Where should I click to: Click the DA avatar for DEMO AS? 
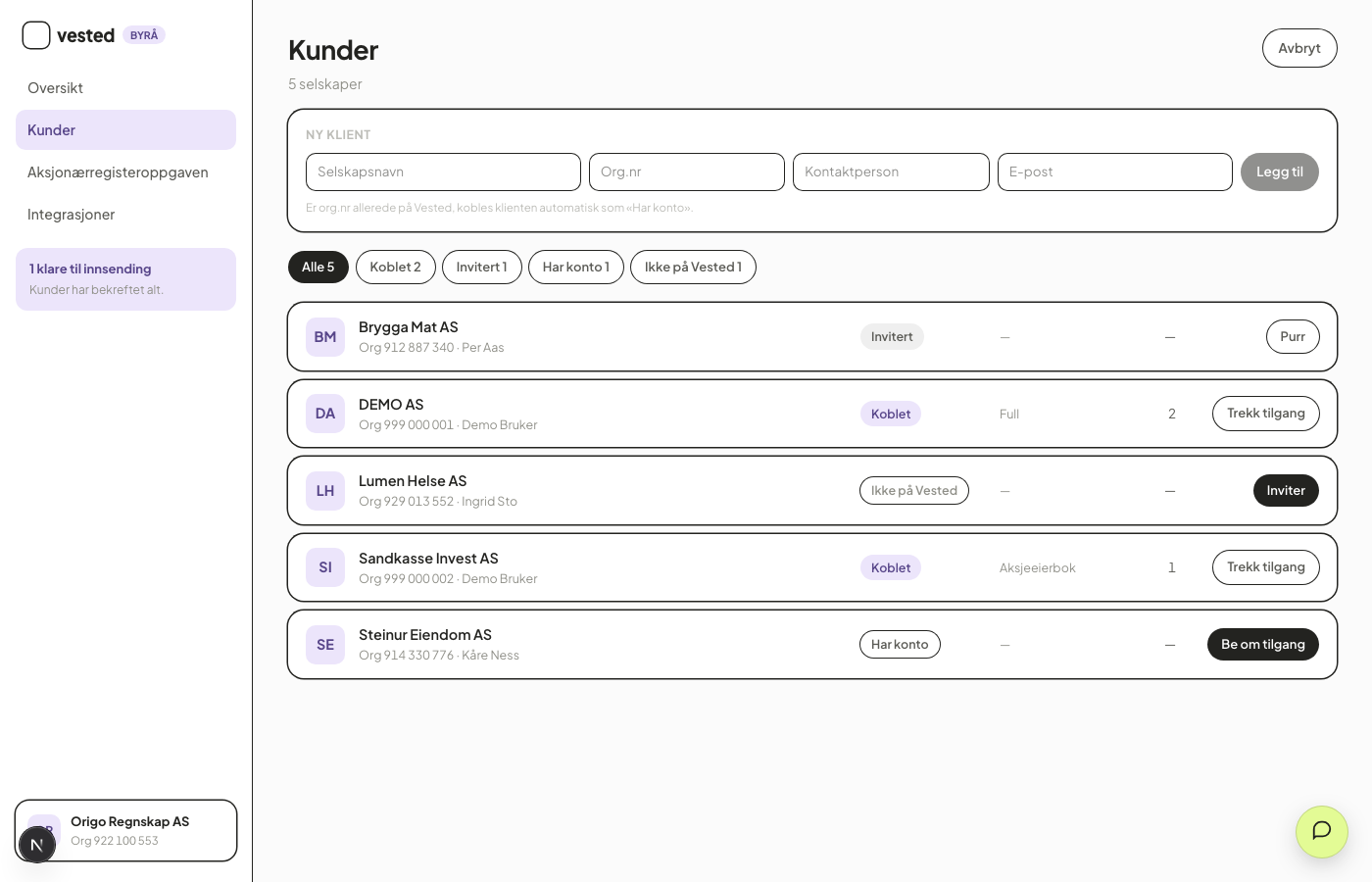[x=325, y=414]
